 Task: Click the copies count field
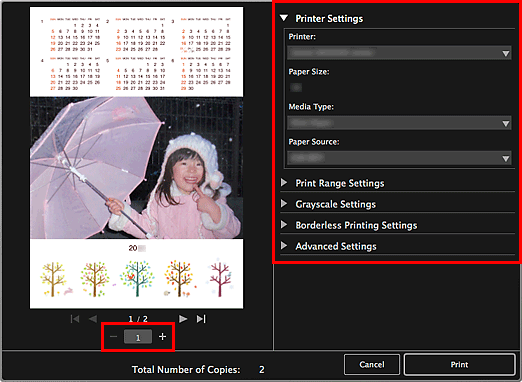click(138, 337)
